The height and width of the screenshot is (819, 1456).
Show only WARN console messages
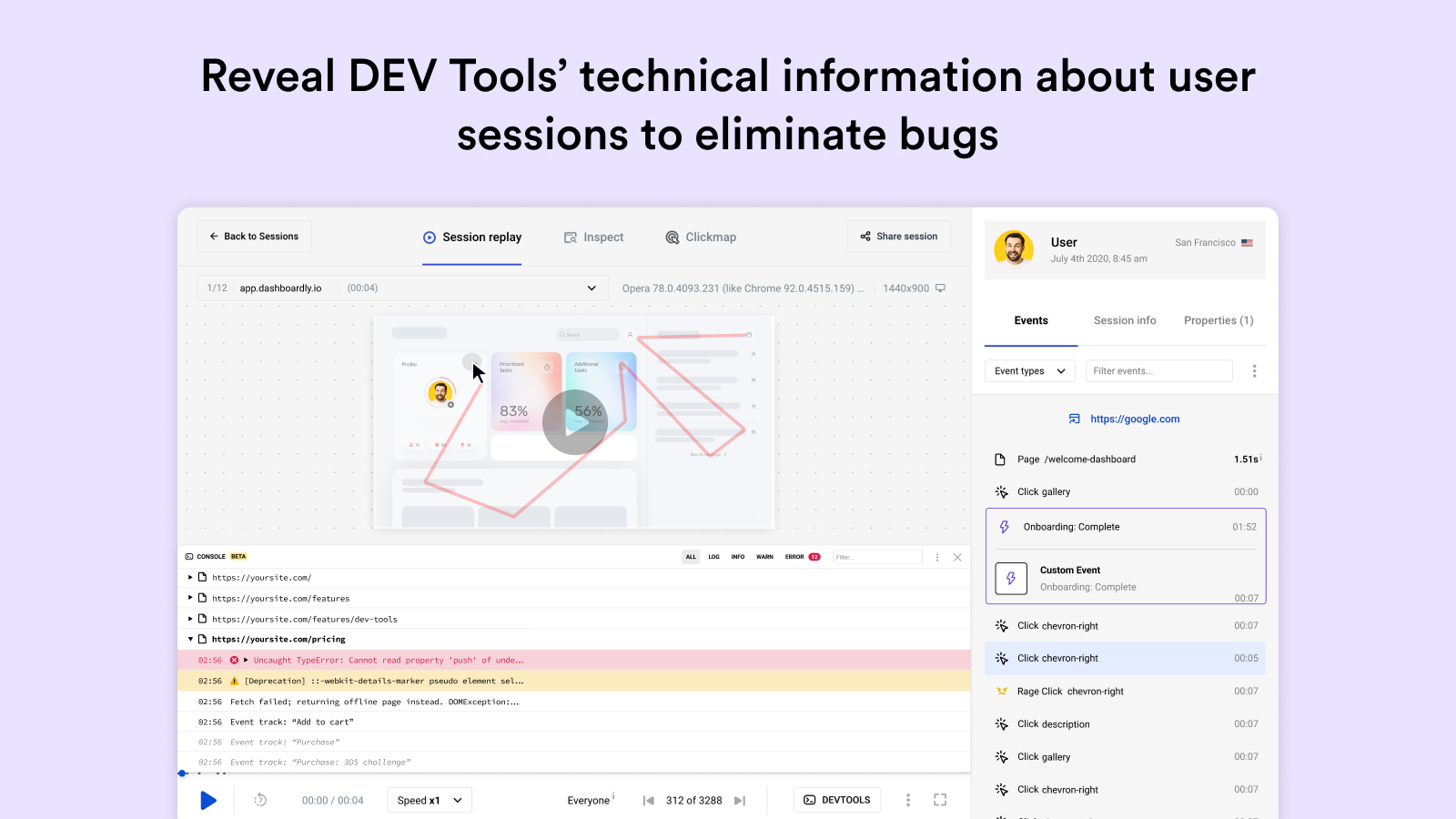tap(763, 556)
